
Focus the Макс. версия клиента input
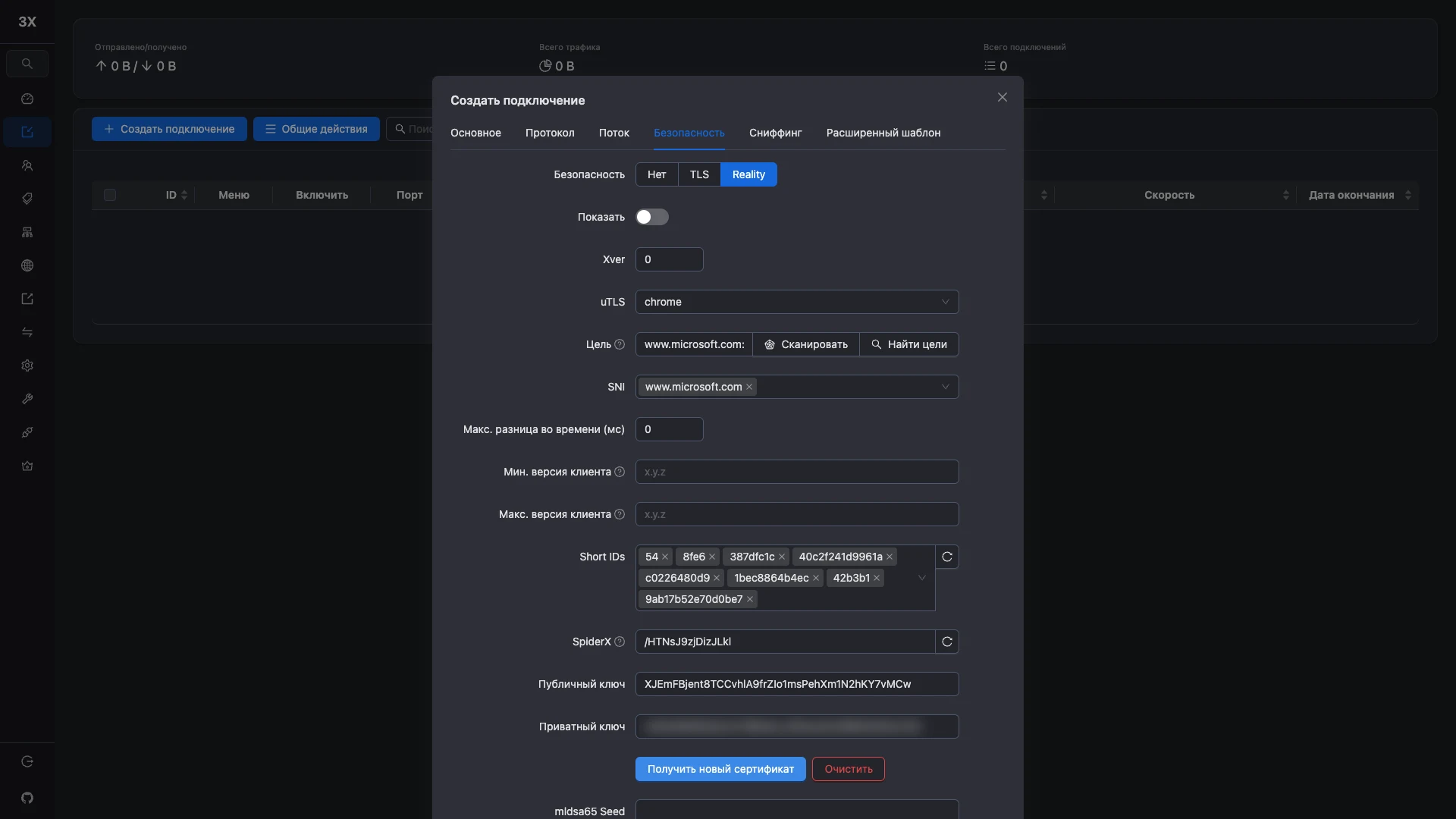click(797, 514)
